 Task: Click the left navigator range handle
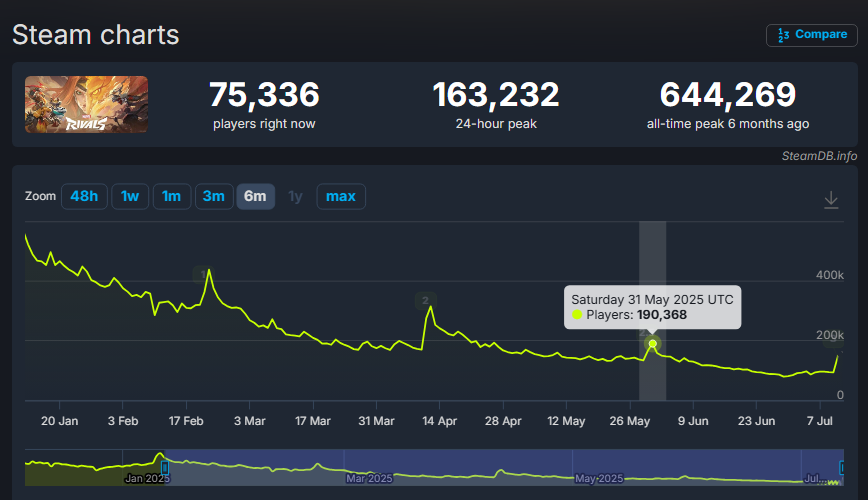tap(164, 468)
